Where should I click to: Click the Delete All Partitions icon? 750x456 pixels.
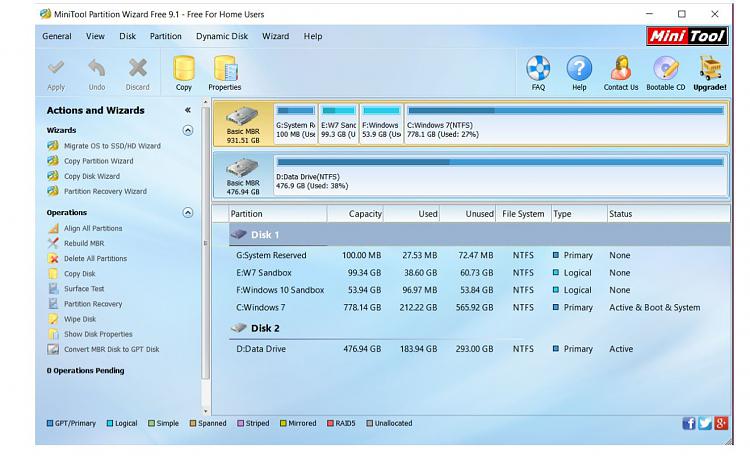[x=53, y=258]
